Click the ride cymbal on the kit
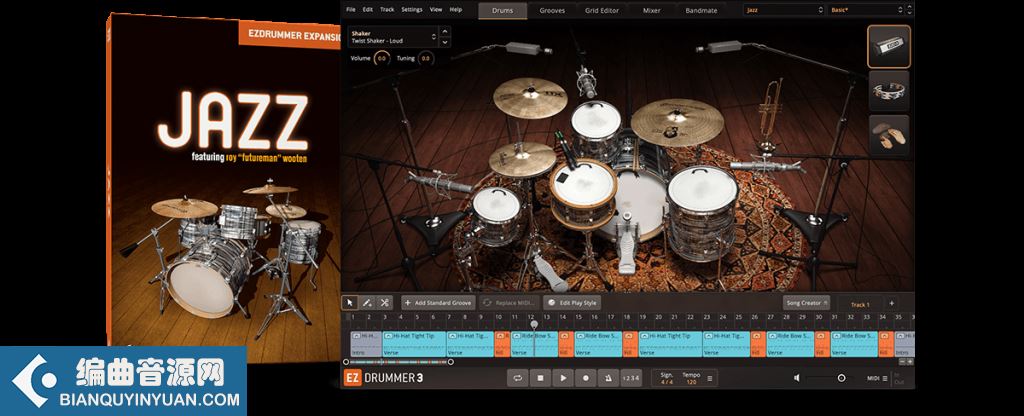Image resolution: width=1024 pixels, height=416 pixels. [677, 121]
